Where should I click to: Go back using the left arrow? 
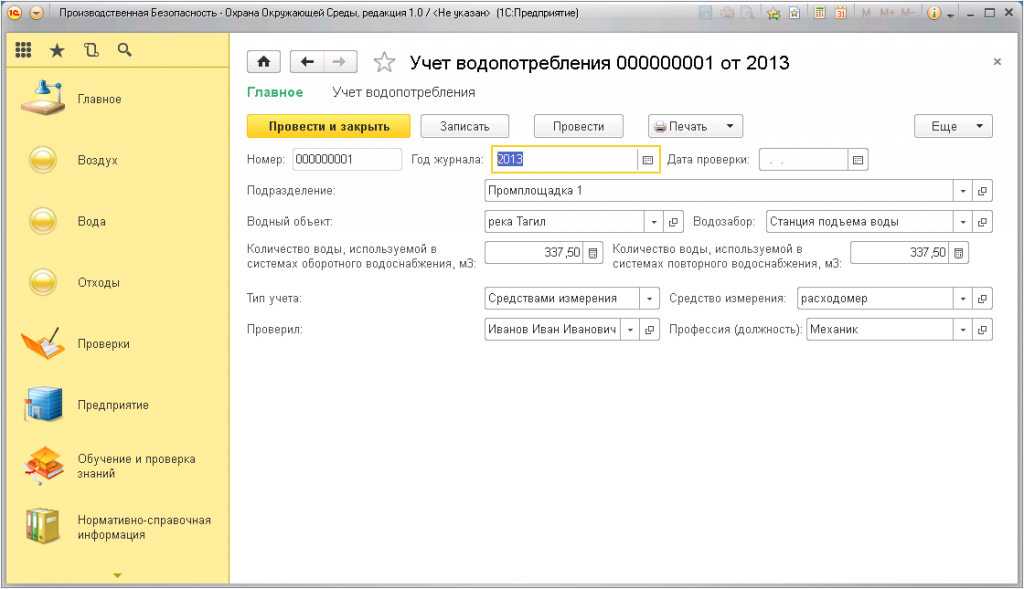[x=307, y=62]
